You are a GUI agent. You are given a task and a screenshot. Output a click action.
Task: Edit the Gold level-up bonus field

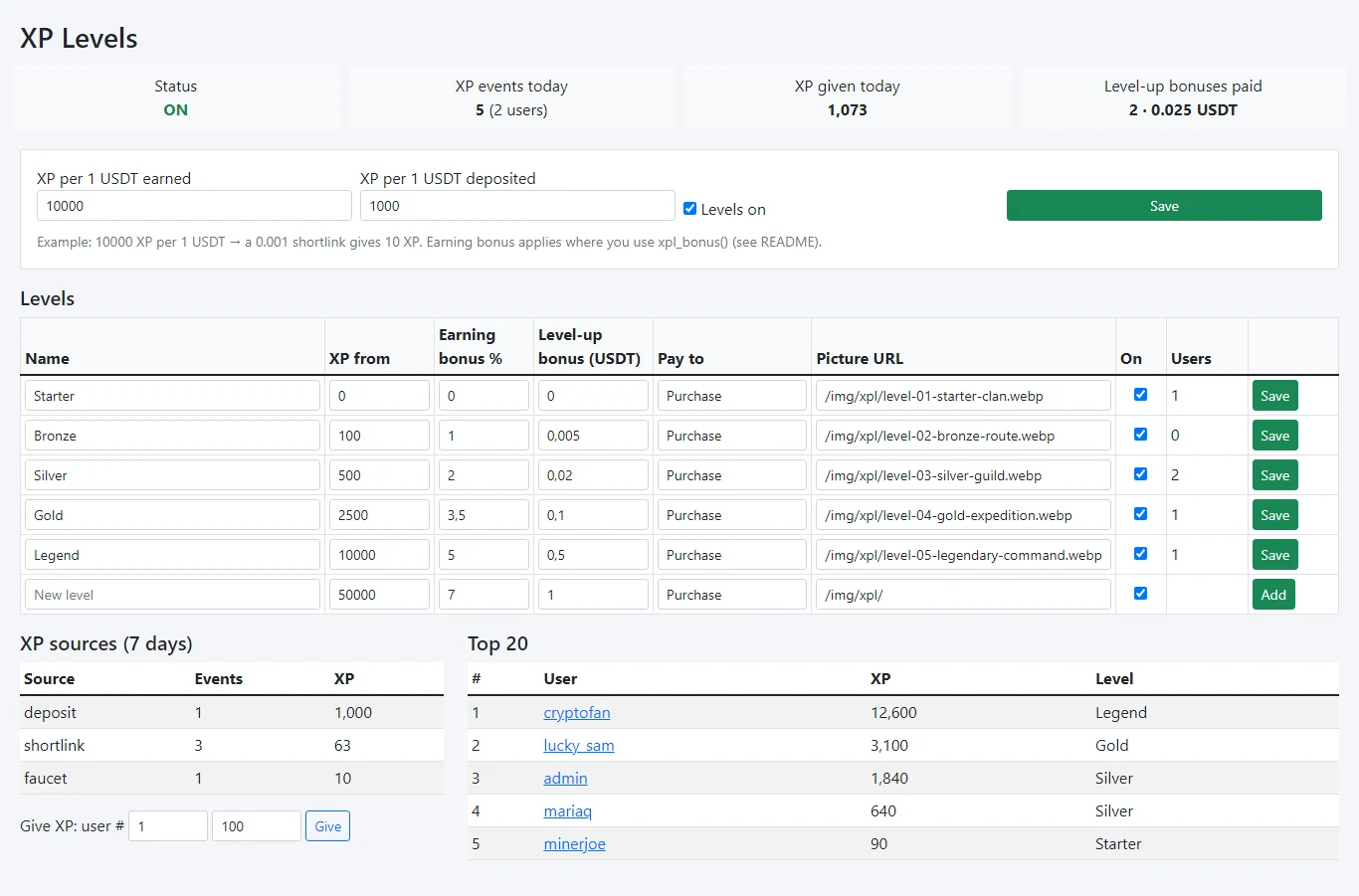(x=593, y=515)
